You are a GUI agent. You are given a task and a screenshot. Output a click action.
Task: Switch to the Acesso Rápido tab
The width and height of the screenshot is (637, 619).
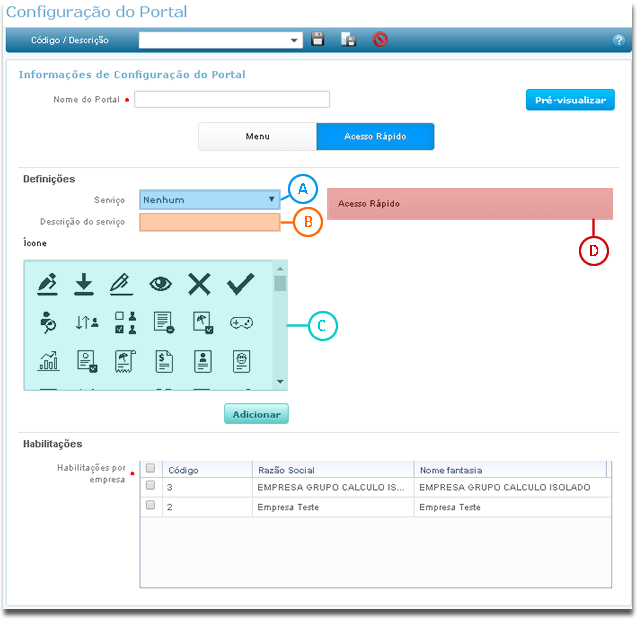(375, 136)
